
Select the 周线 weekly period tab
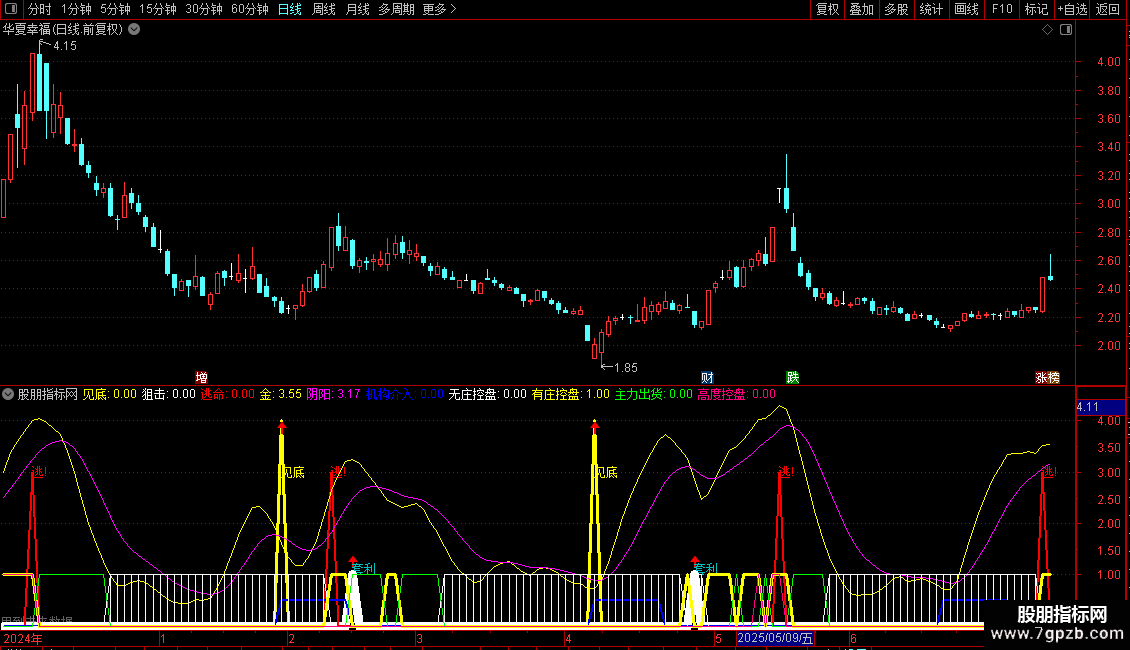point(323,10)
